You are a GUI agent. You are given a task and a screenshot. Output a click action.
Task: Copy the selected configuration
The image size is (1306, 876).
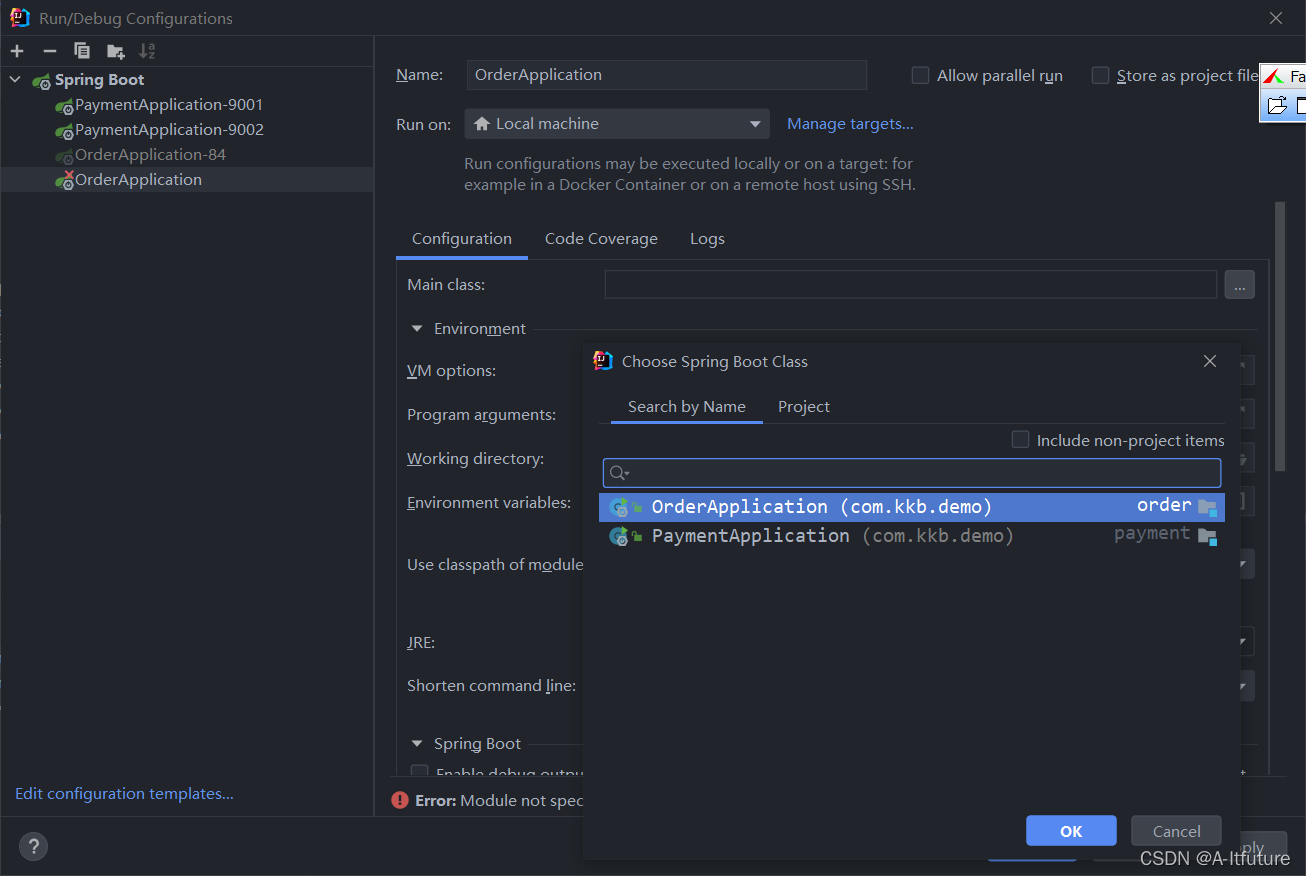(82, 51)
